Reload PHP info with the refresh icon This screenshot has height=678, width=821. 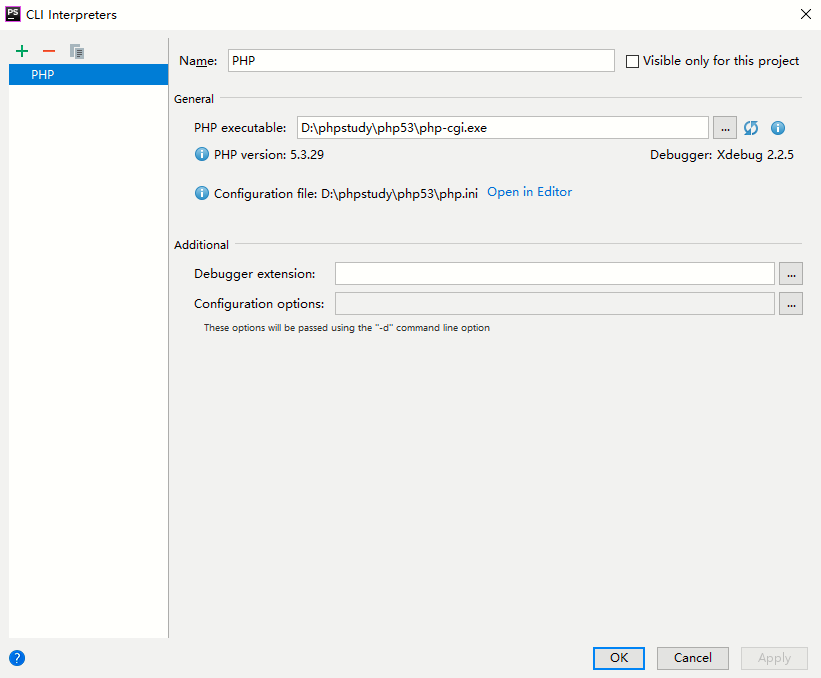pos(751,128)
